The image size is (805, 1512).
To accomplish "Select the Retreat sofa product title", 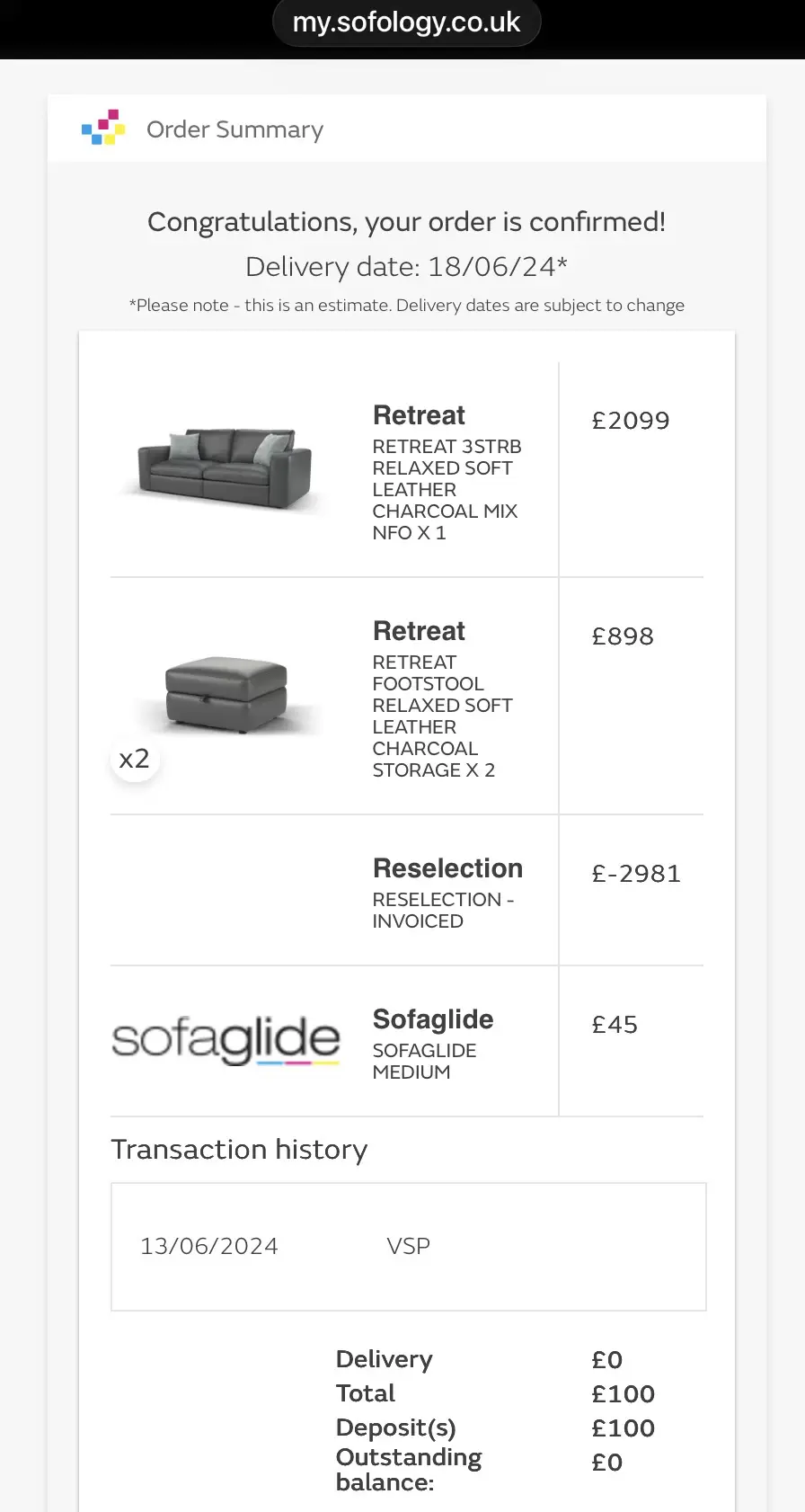I will 419,415.
